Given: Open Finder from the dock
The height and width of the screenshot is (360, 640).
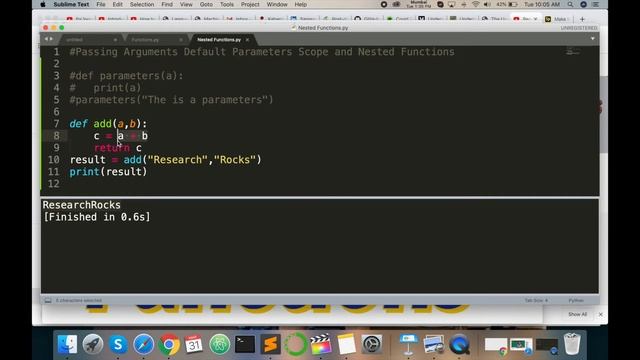Looking at the screenshot, I should pyautogui.click(x=67, y=344).
